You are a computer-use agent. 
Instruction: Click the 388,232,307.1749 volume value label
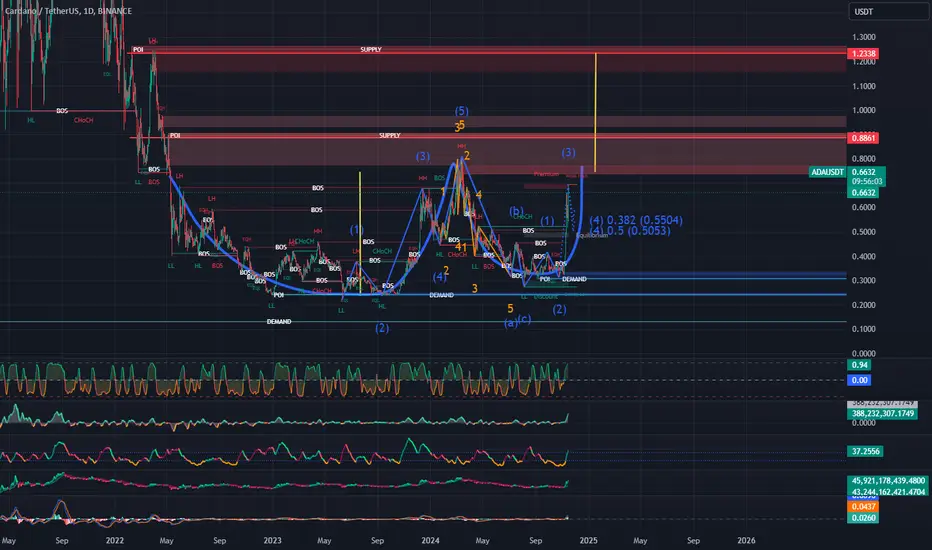tap(882, 413)
